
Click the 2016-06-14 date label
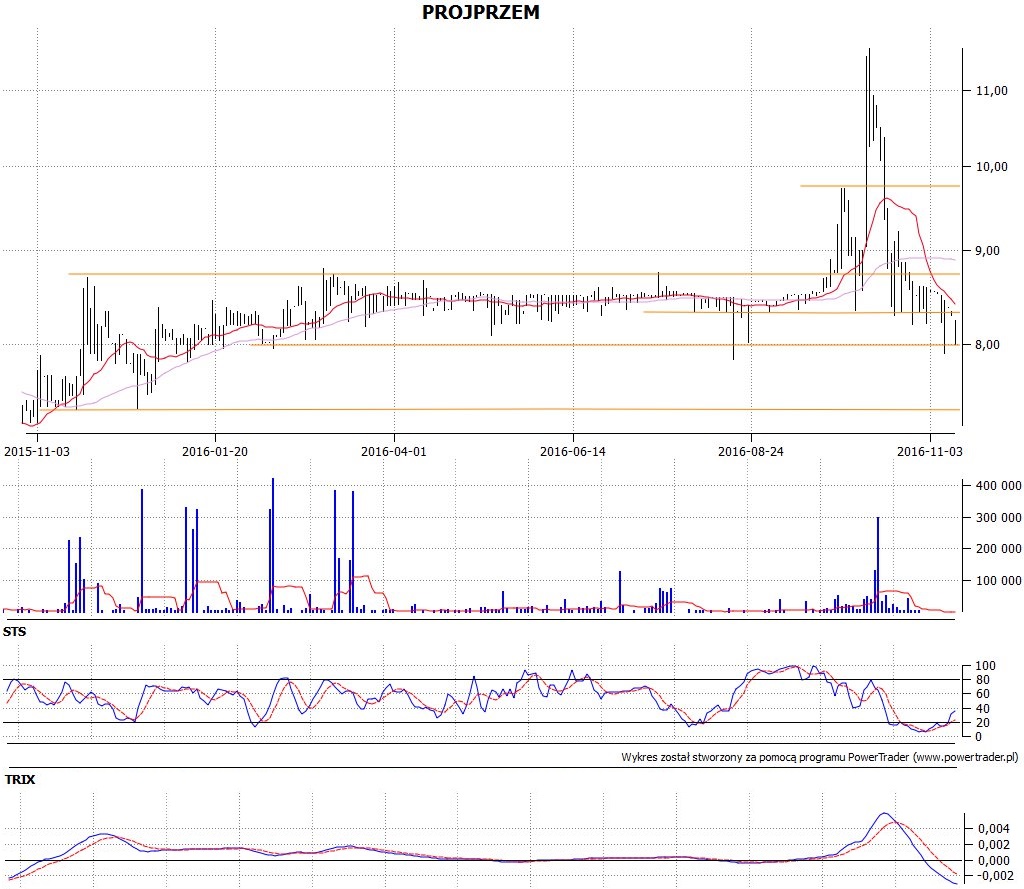click(x=573, y=451)
